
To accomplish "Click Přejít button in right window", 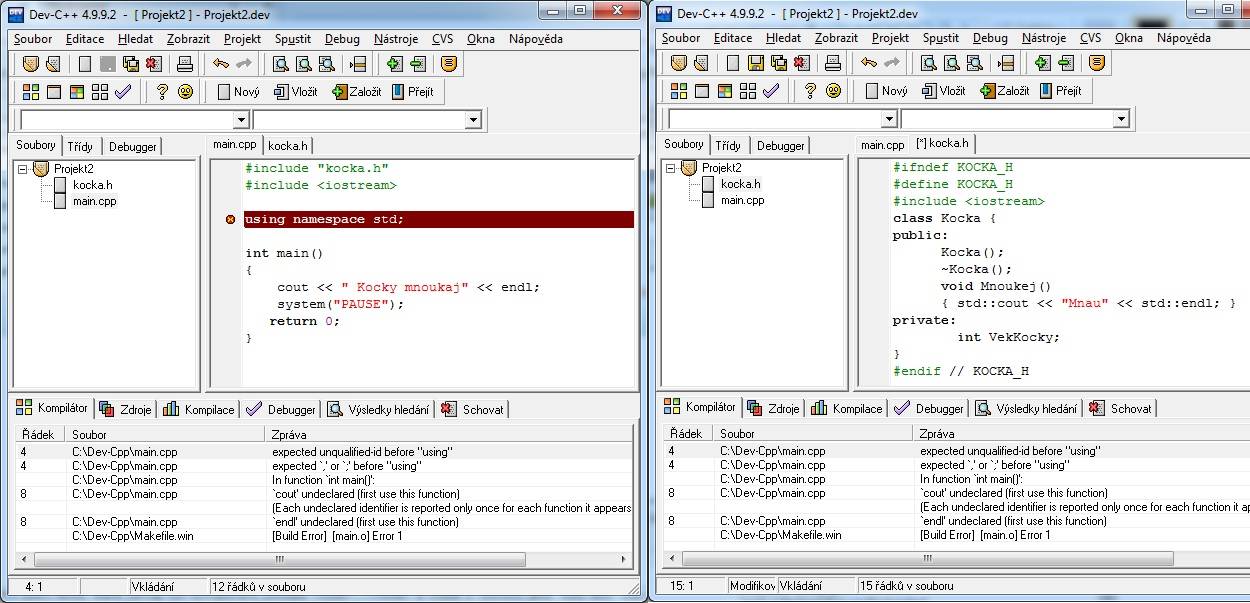I will (1059, 91).
